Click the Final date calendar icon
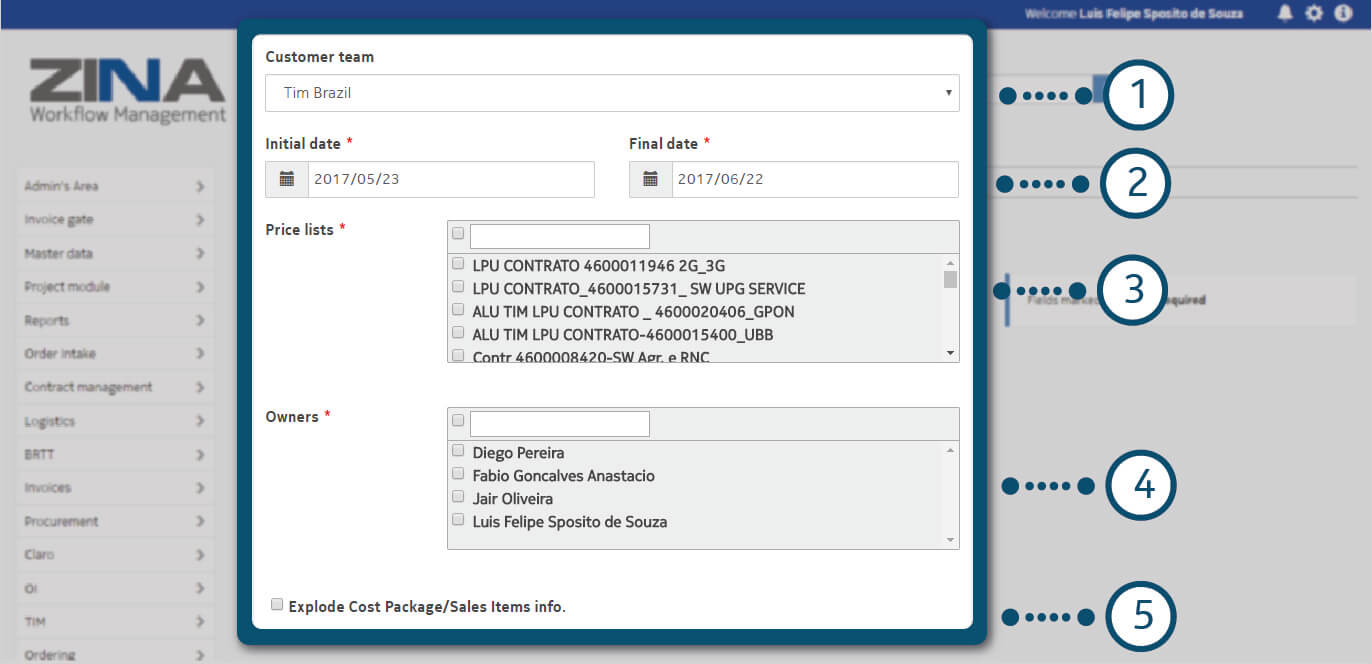This screenshot has height=664, width=1372. (651, 179)
